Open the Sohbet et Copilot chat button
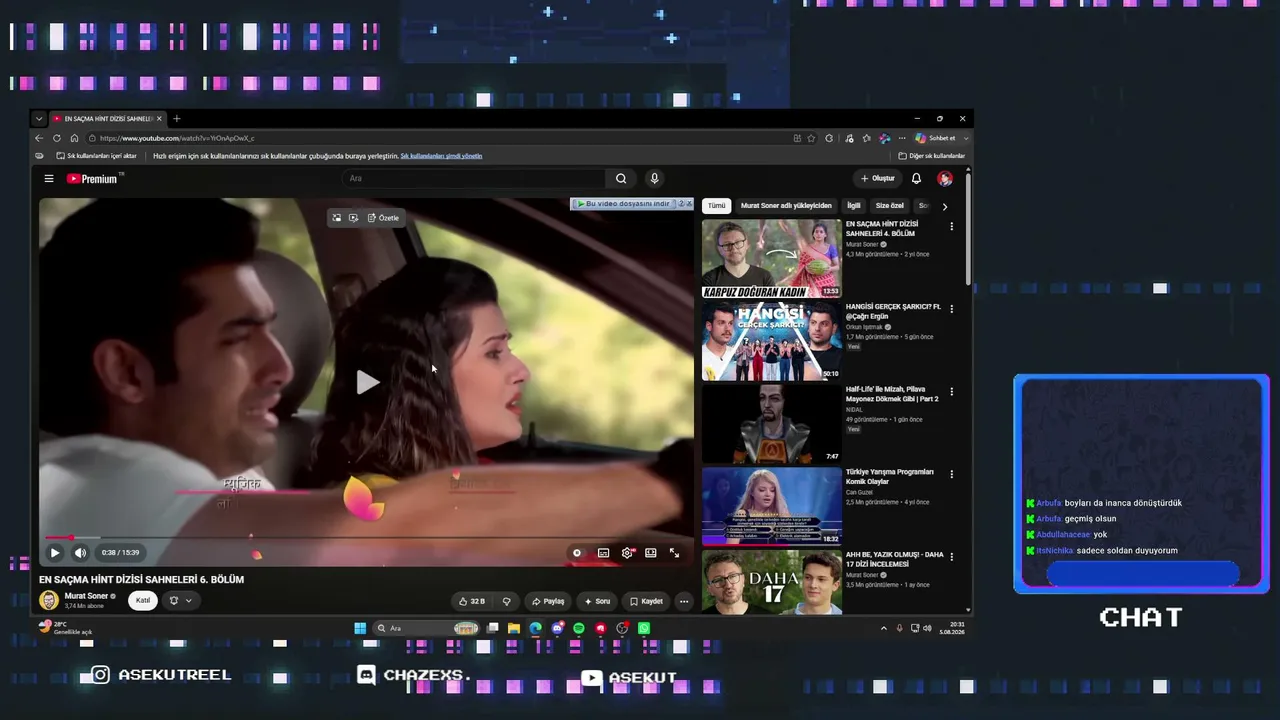1280x720 pixels. [x=935, y=138]
